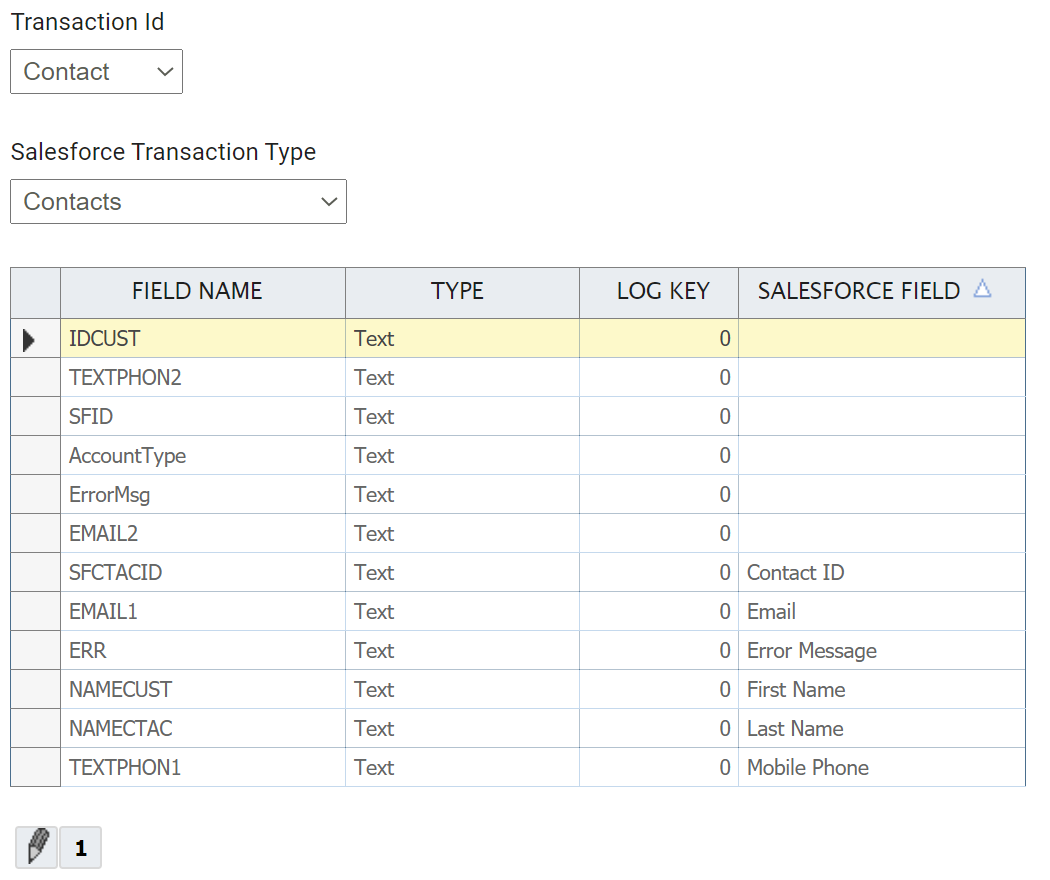Click the log key cell for EMAIL2
Screen dimensions: 1050x880
tap(658, 534)
